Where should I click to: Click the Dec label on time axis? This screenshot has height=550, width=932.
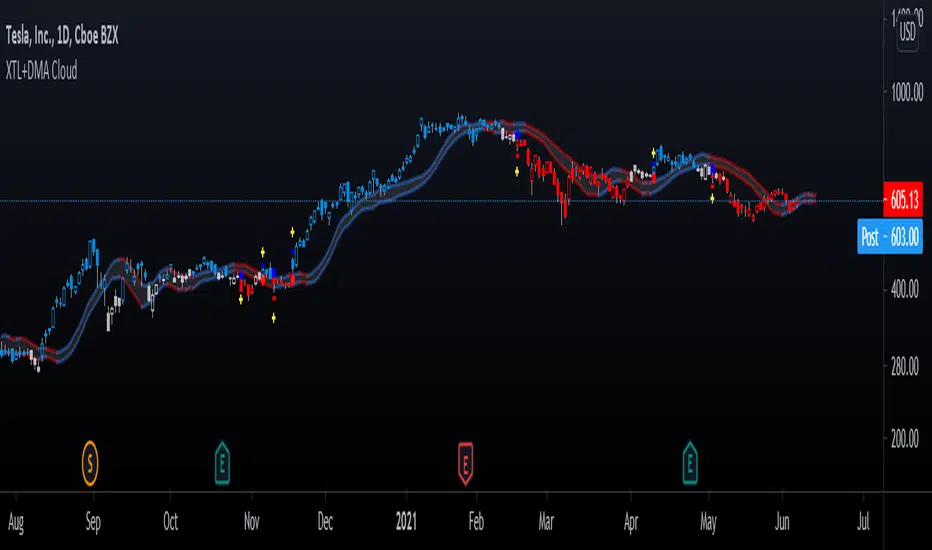[325, 522]
